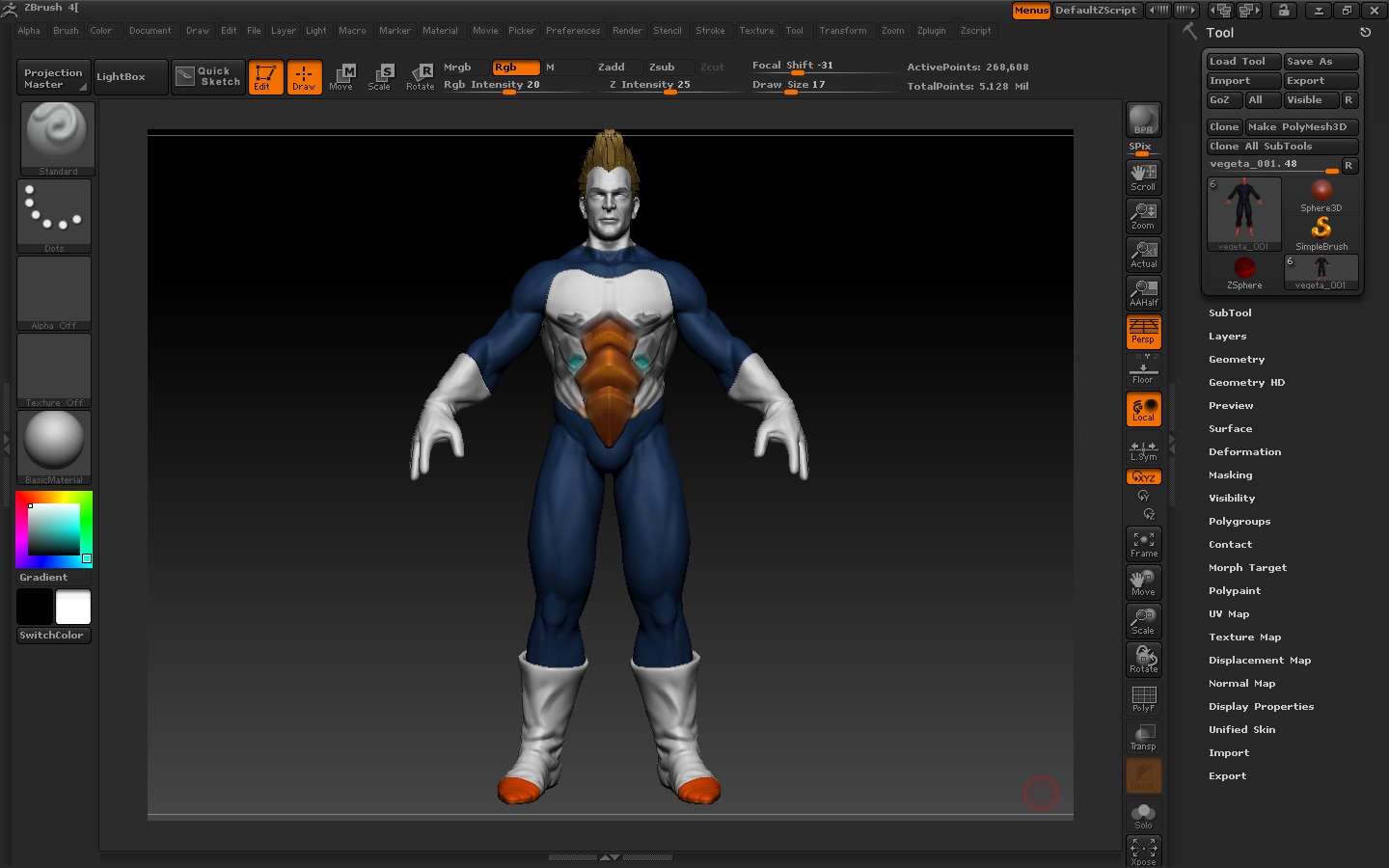Image resolution: width=1389 pixels, height=868 pixels.
Task: Open the Dots stroke type picker
Action: tap(54, 216)
